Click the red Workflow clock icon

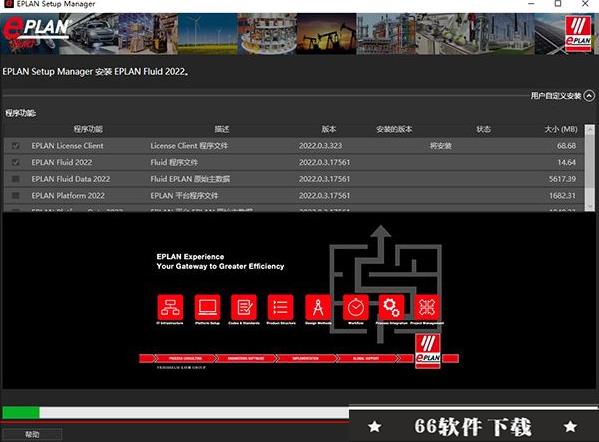click(x=355, y=307)
